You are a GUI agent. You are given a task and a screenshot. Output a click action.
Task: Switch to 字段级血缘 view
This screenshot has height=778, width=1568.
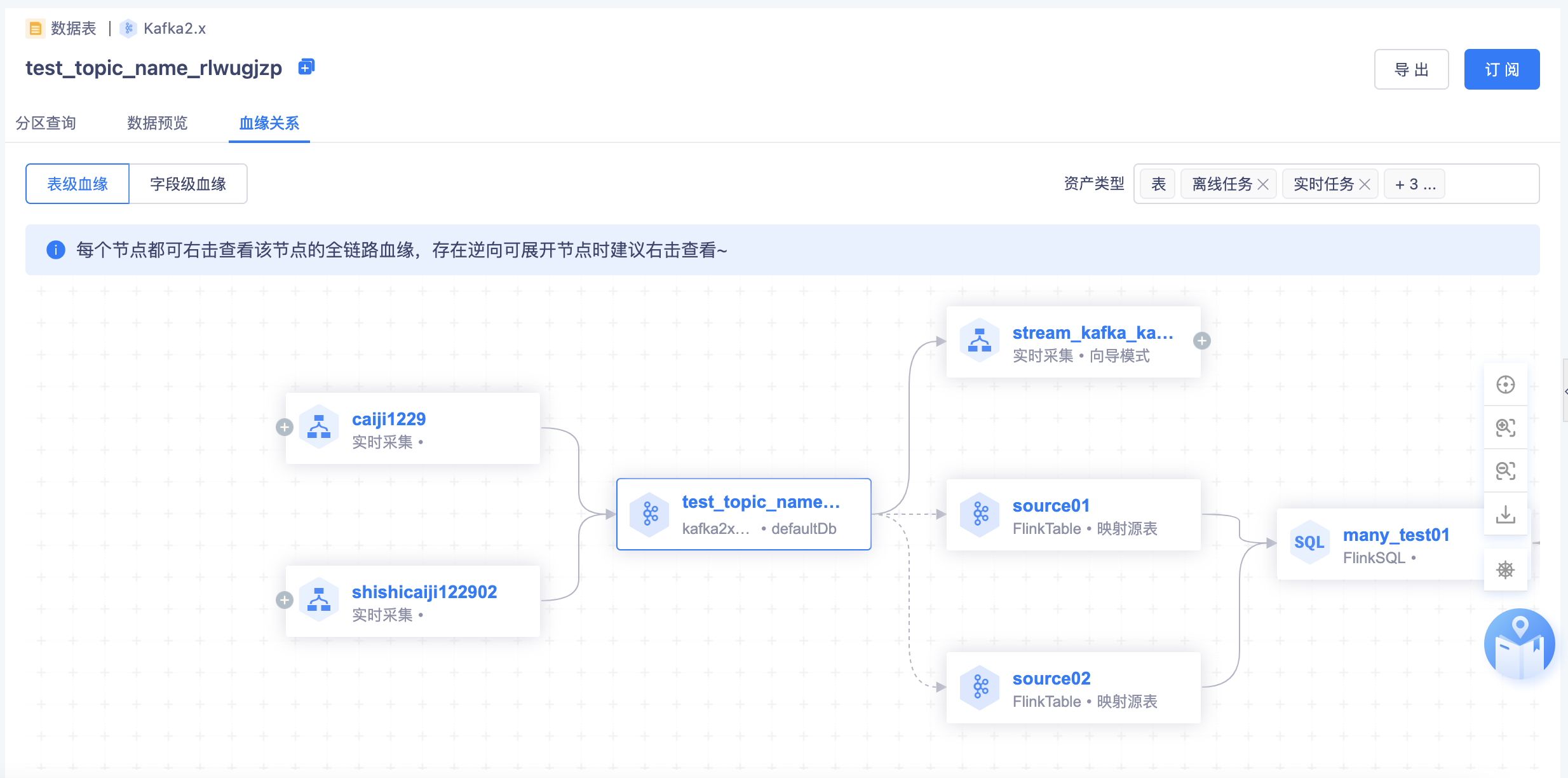tap(188, 184)
